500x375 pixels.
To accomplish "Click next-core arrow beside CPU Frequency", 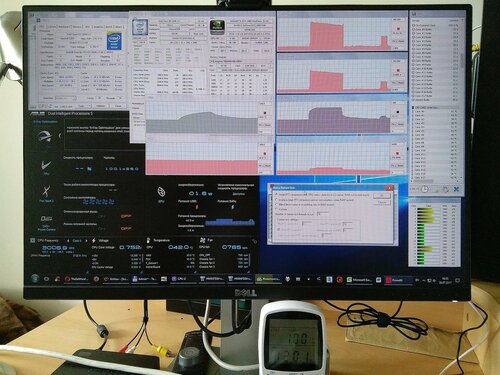I will point(86,241).
